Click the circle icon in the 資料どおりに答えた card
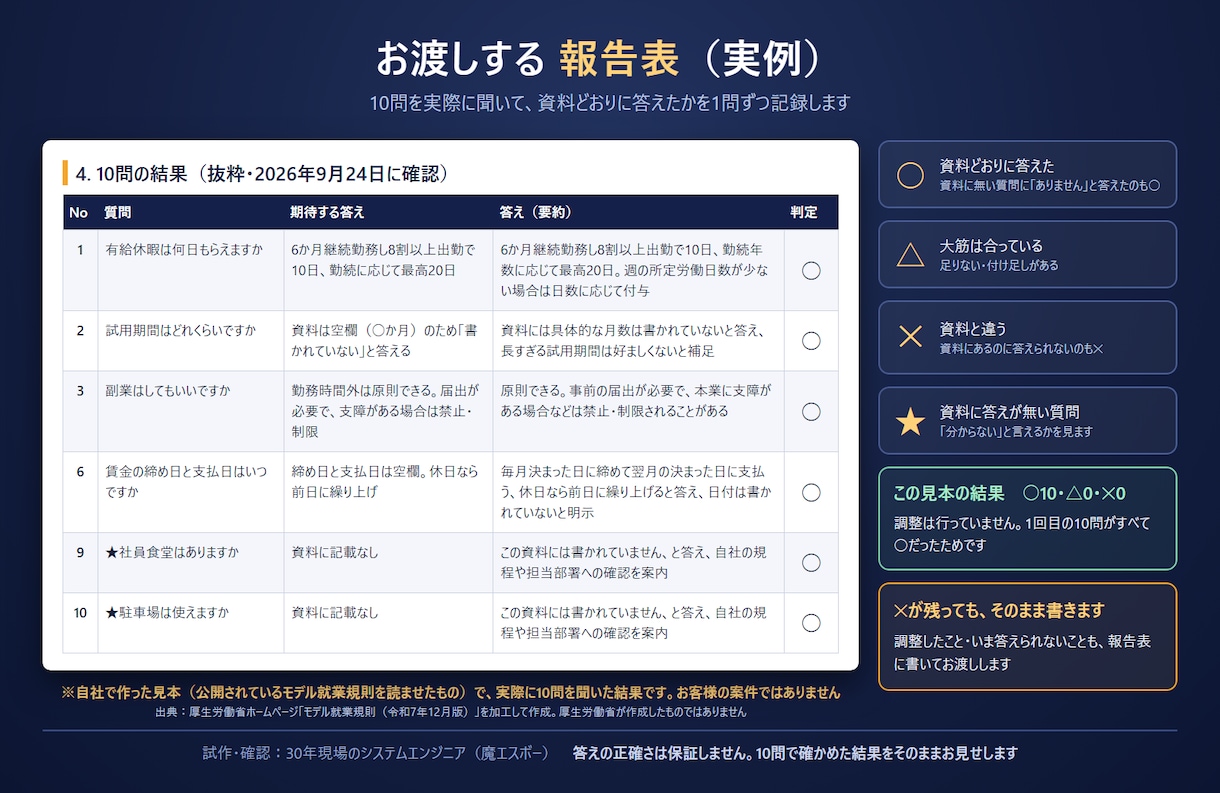 pos(910,175)
